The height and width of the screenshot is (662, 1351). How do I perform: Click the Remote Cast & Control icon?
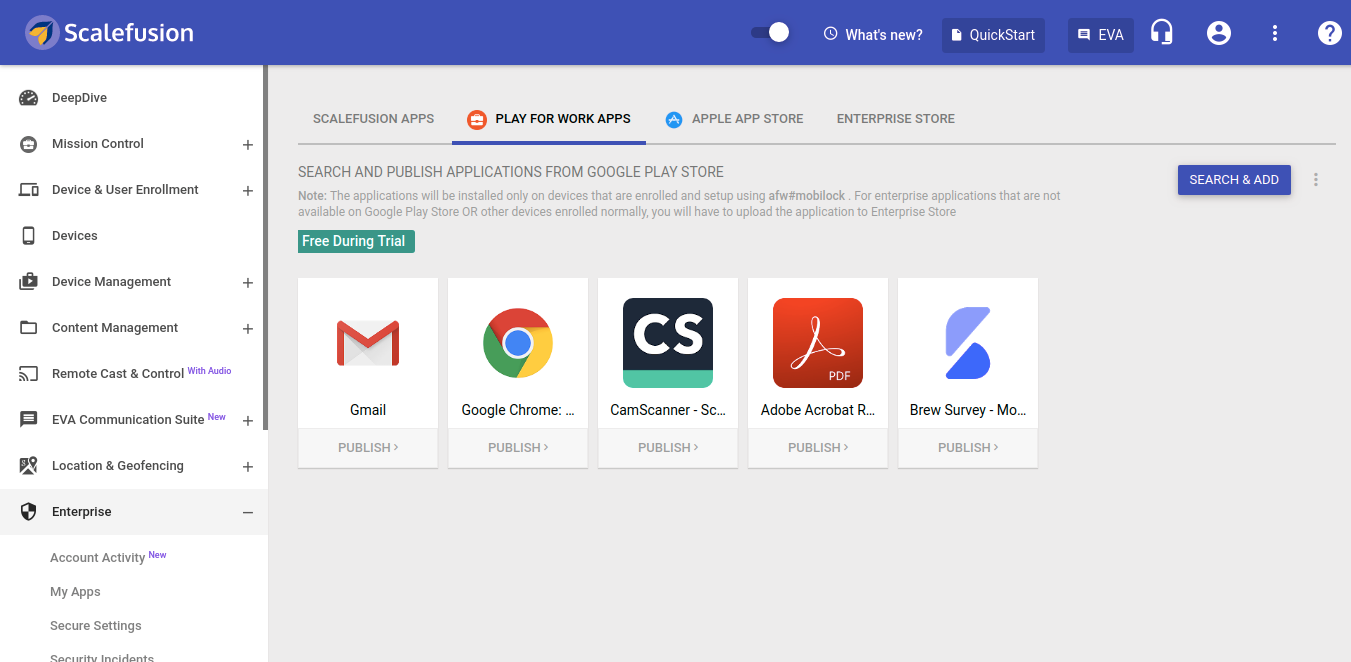click(29, 374)
